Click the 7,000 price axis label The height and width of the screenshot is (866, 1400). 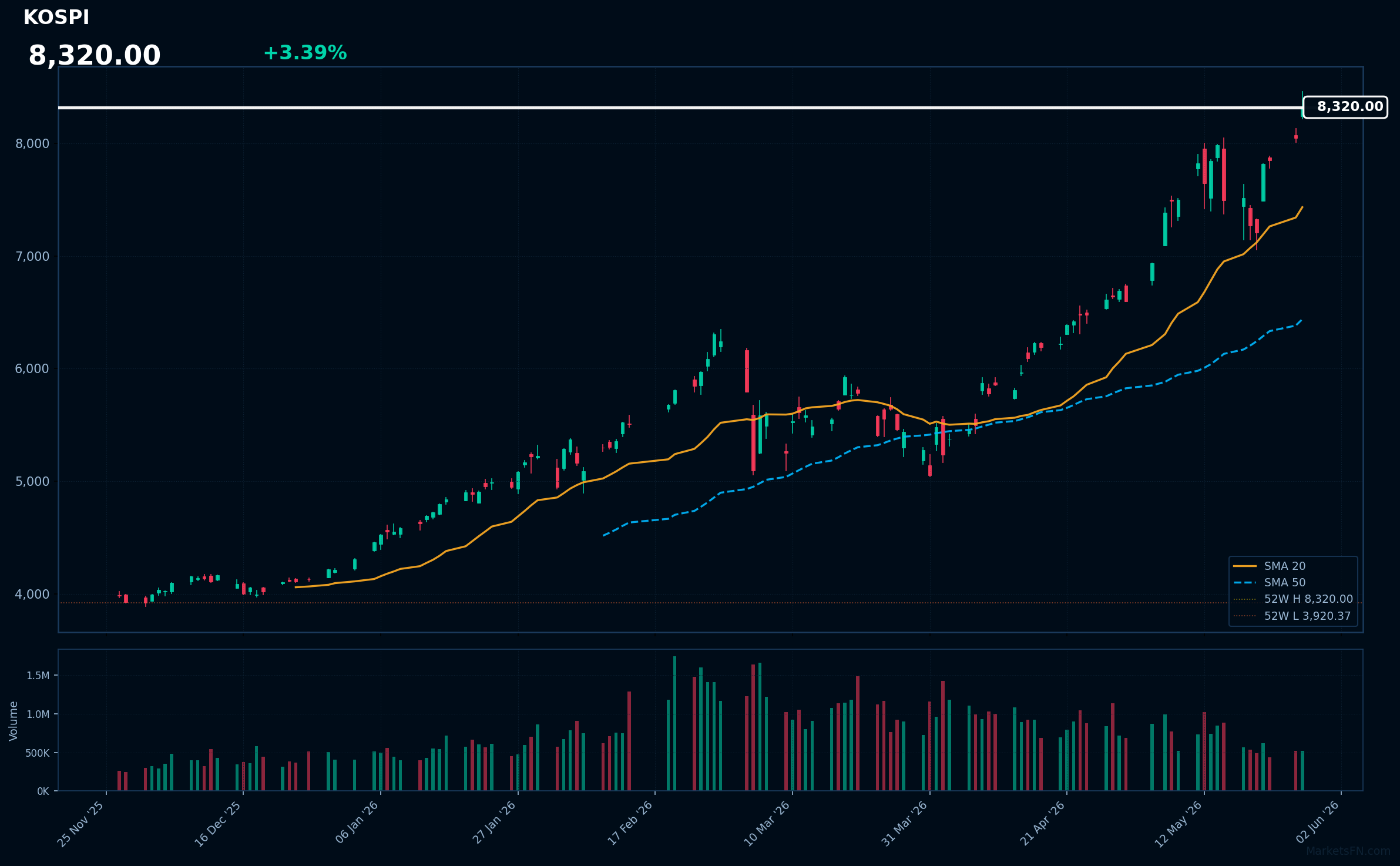pos(32,257)
